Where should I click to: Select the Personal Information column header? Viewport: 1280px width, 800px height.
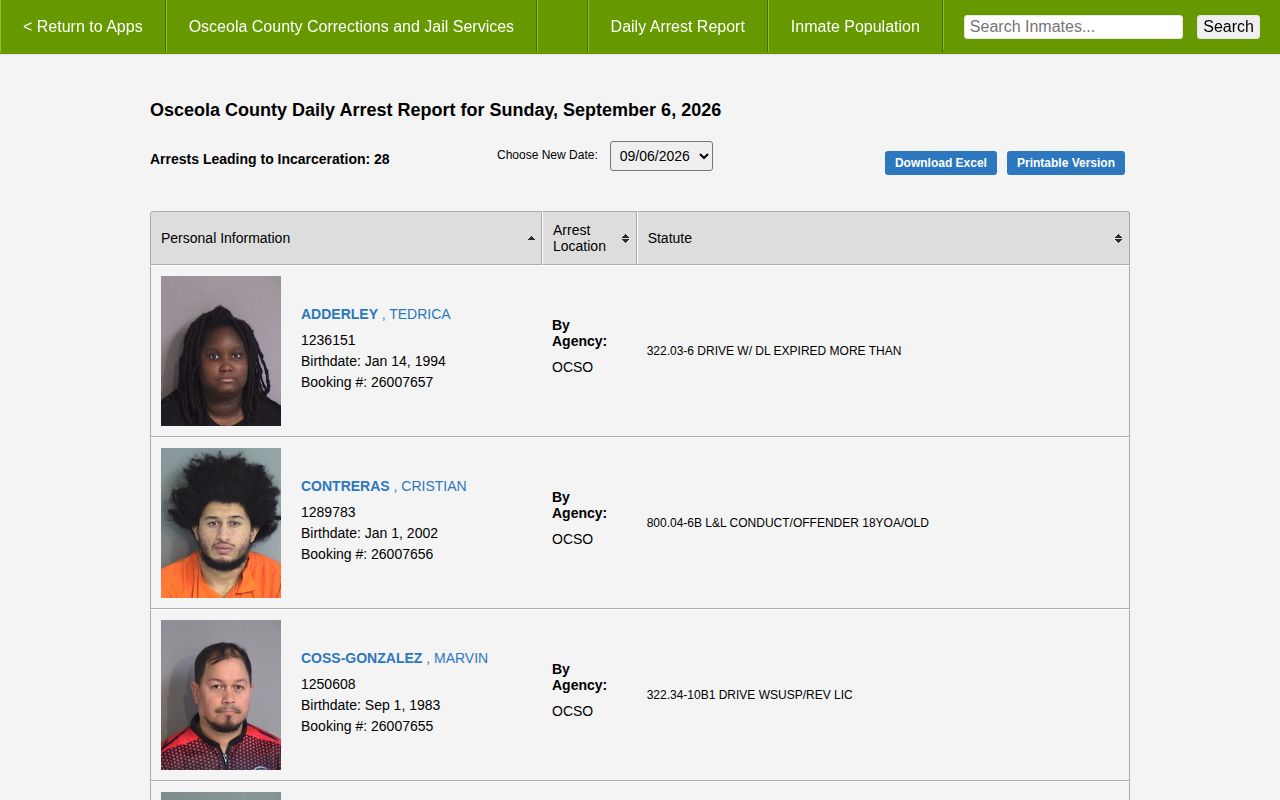[x=346, y=238]
